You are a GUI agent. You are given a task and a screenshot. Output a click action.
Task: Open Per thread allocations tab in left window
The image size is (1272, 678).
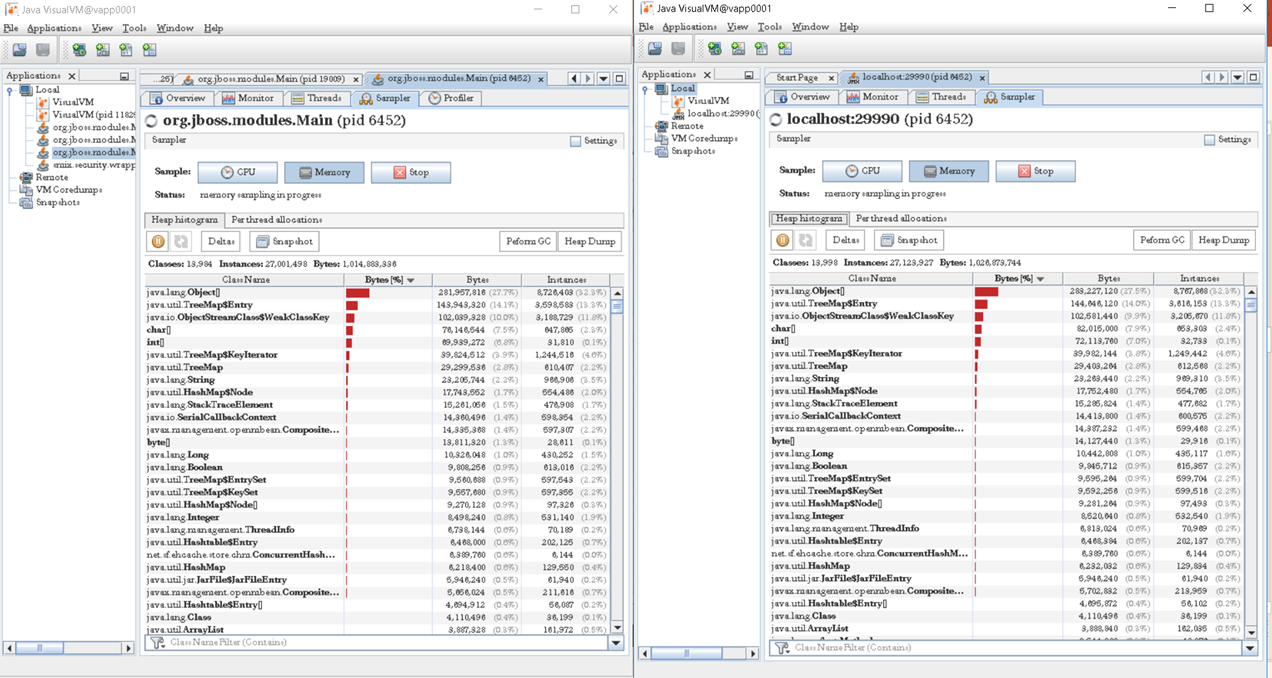point(276,220)
